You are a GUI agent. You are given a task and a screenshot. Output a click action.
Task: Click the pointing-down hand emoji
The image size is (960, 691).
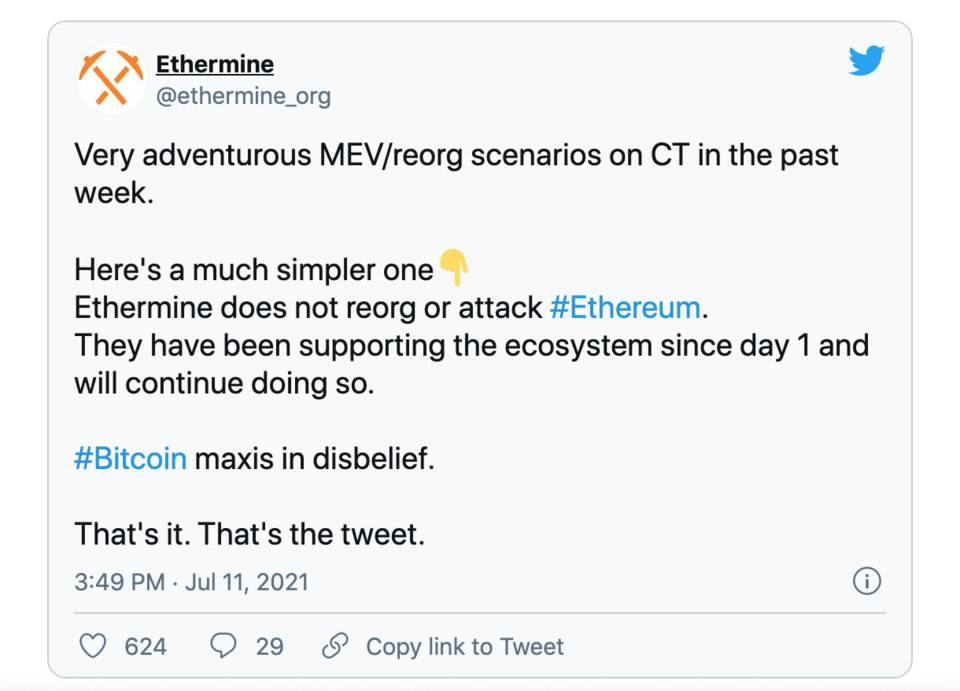(x=454, y=267)
